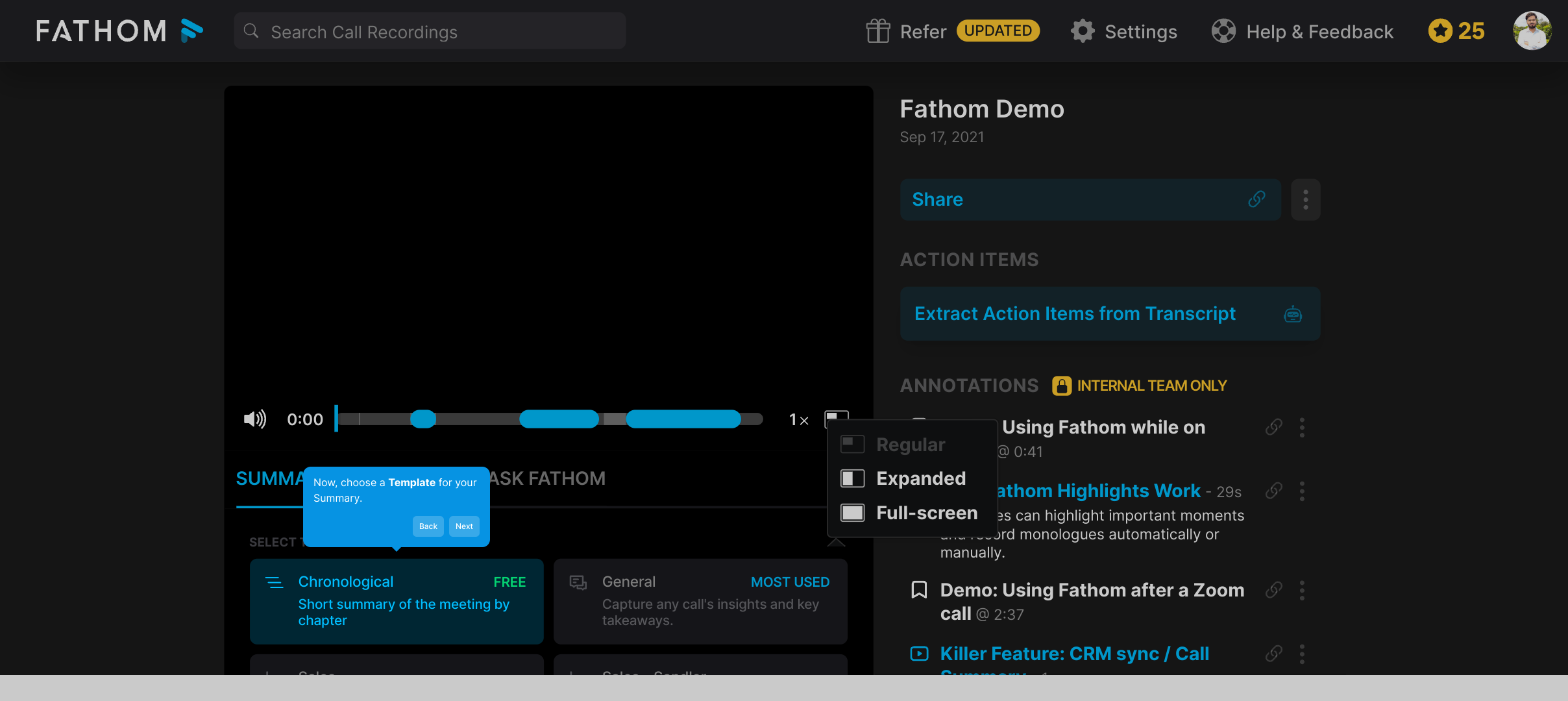The height and width of the screenshot is (701, 1568).
Task: Open options for Demo after Zoom call annotation
Action: [1302, 591]
